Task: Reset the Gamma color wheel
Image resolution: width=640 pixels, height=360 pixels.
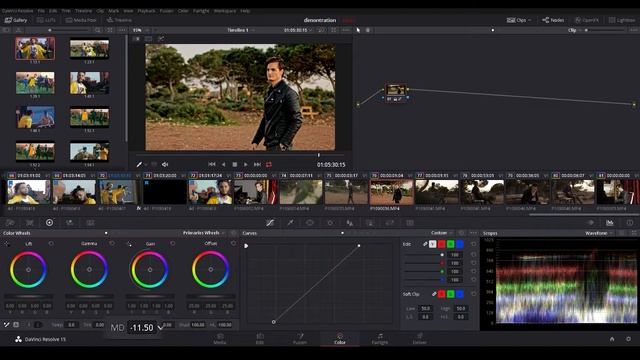Action: pyautogui.click(x=112, y=244)
